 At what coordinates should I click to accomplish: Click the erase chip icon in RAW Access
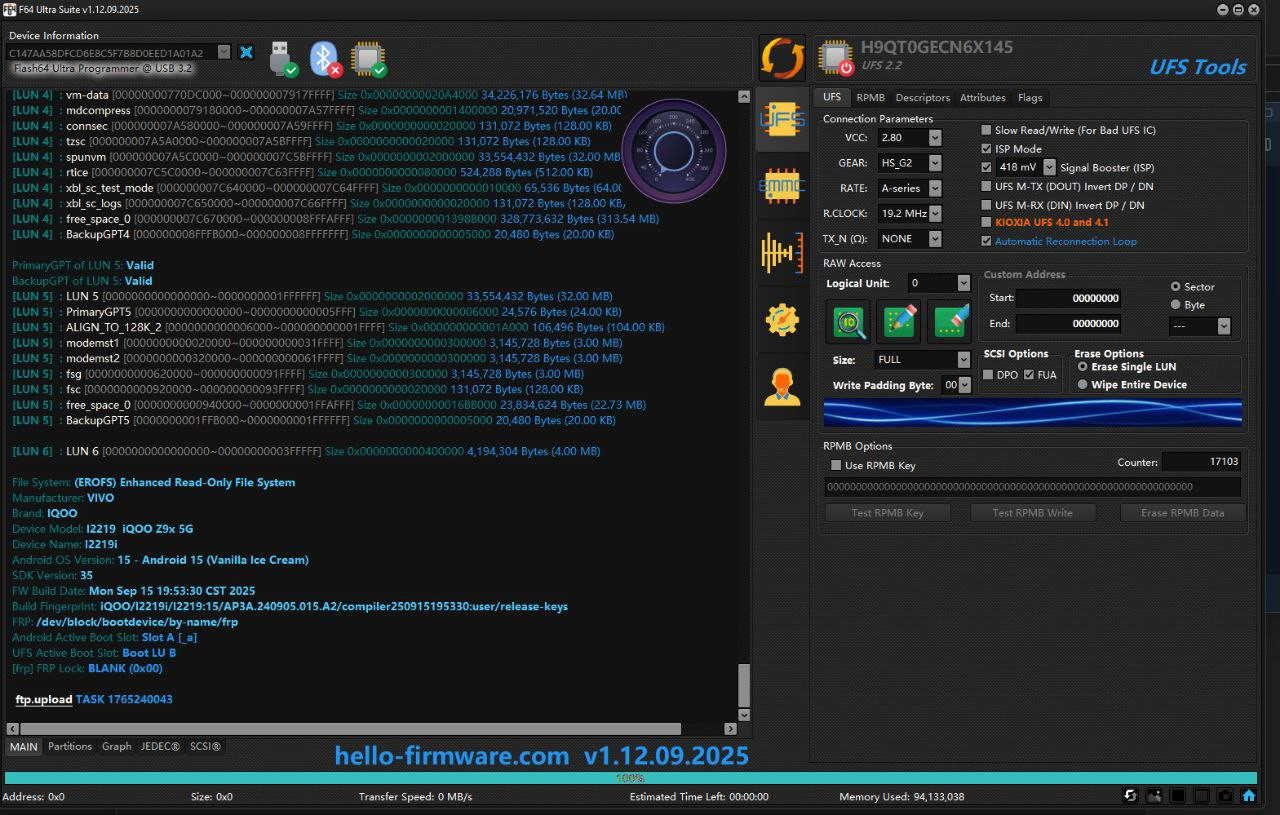949,321
